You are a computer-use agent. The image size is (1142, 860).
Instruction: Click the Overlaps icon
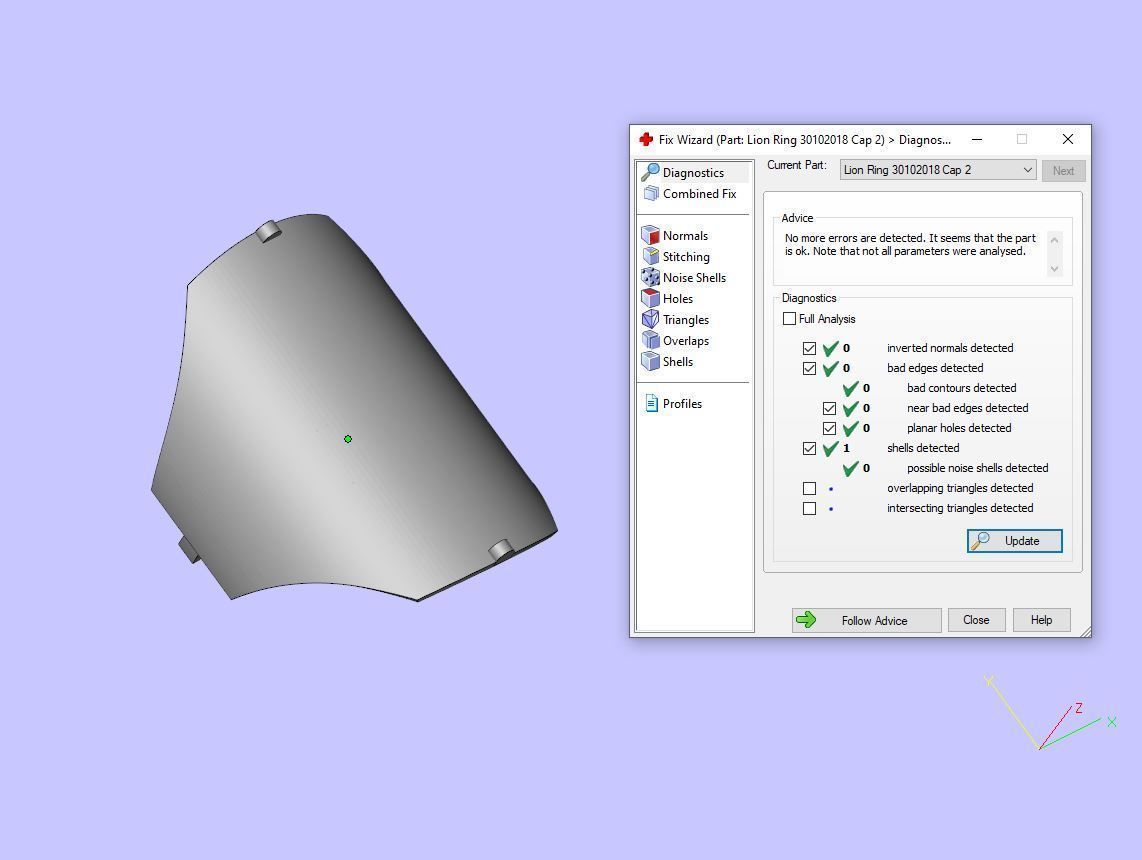coord(650,341)
